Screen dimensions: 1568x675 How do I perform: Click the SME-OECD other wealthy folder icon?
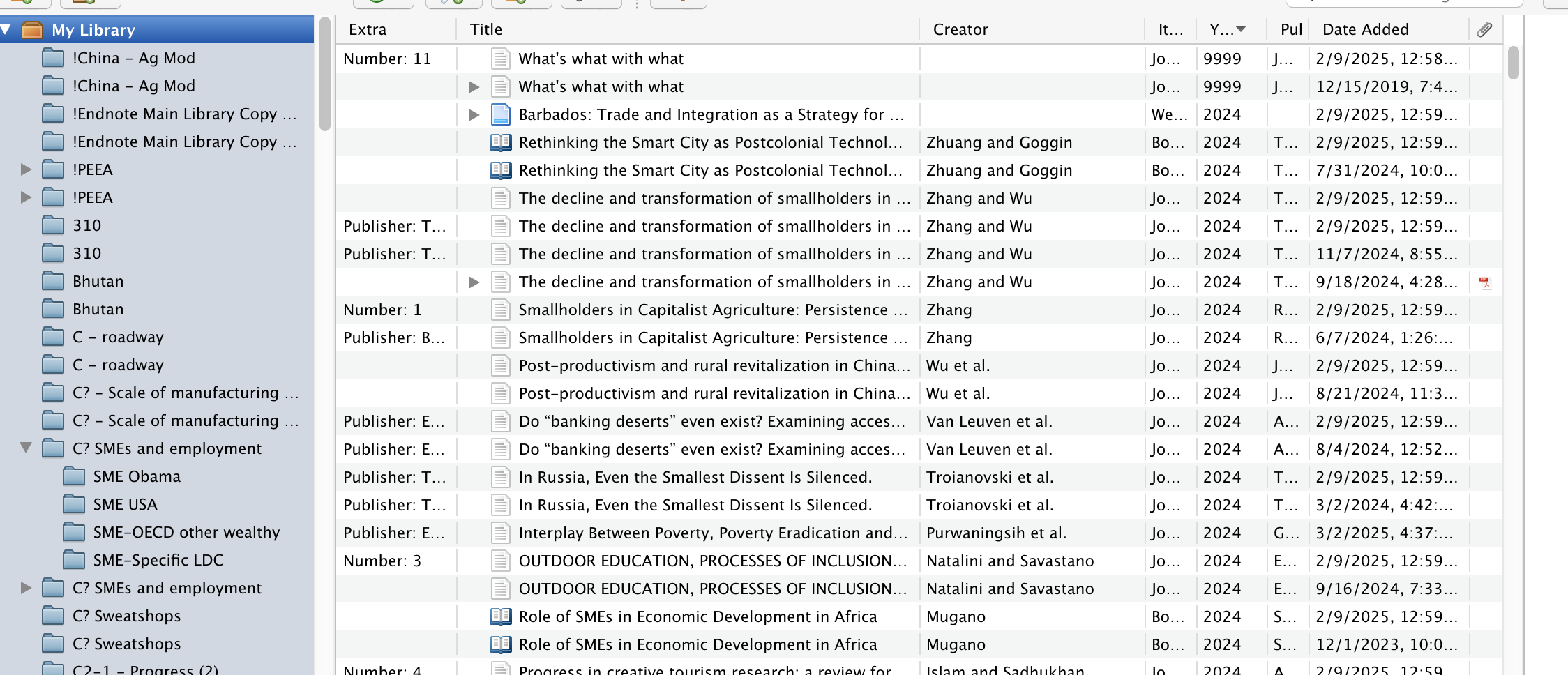click(74, 532)
